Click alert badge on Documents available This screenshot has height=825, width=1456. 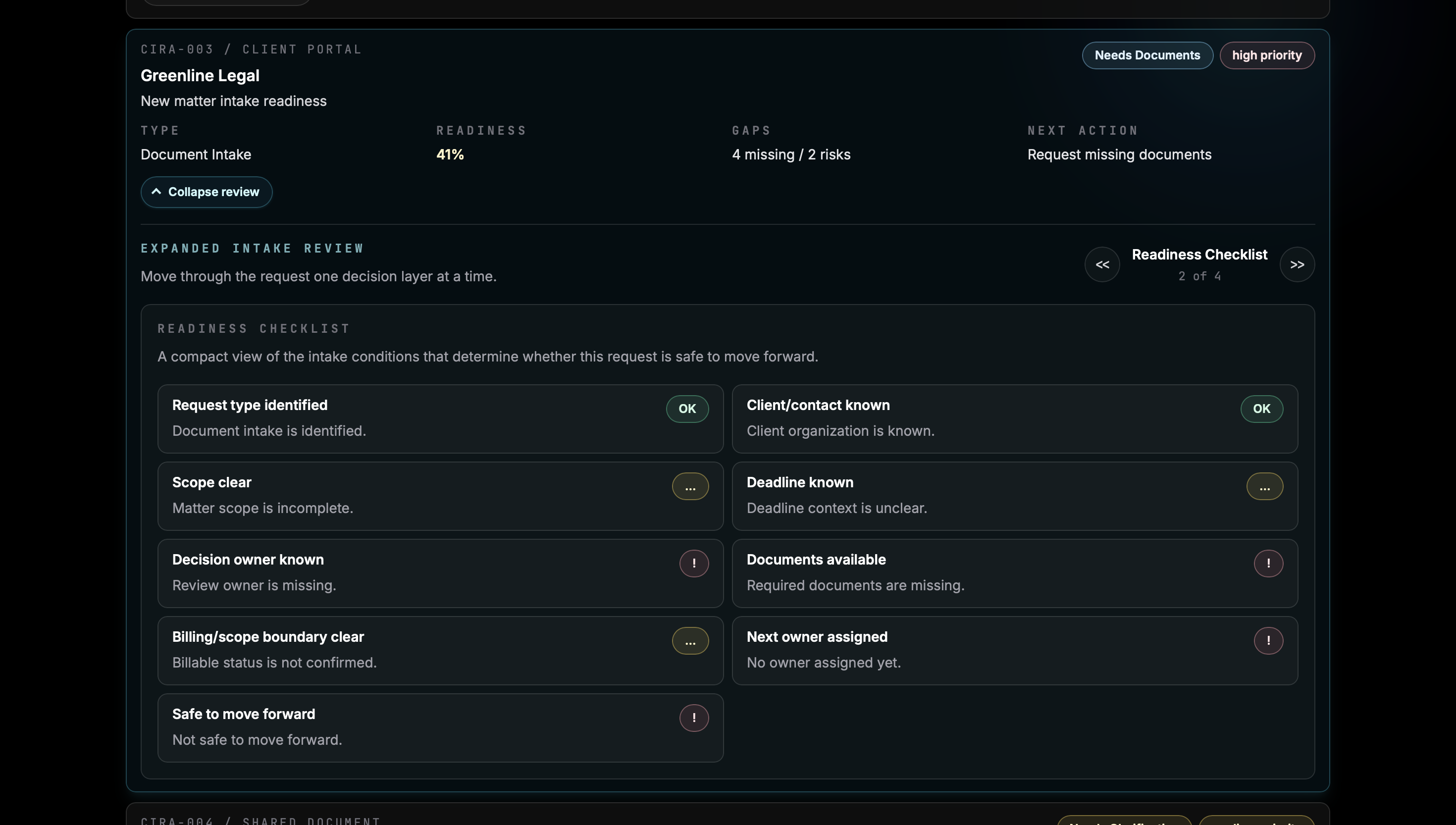coord(1268,563)
